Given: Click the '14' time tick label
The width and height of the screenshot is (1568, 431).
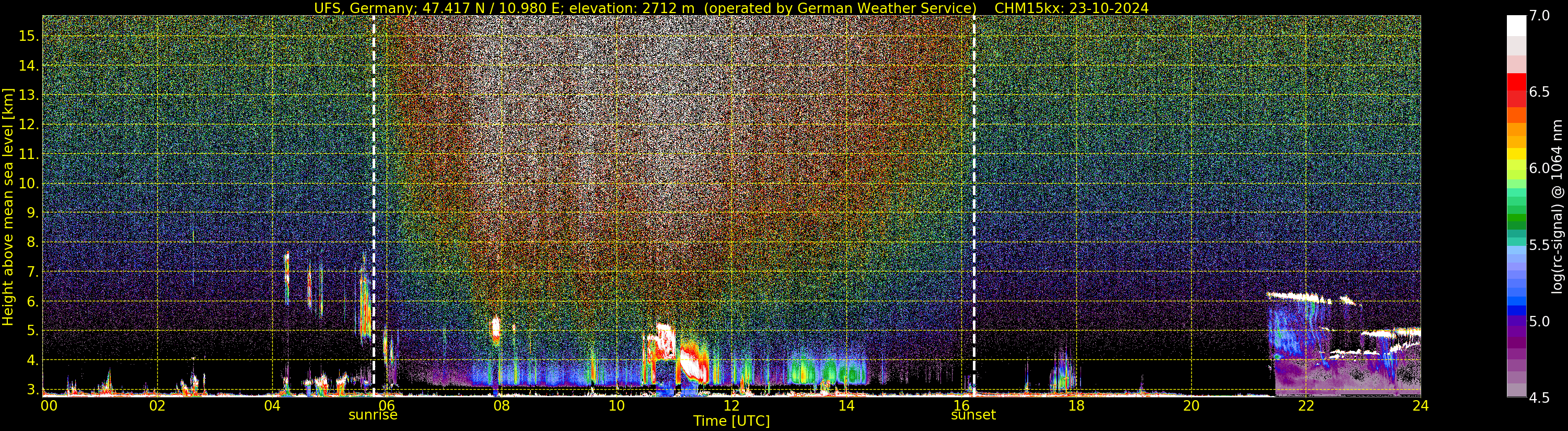Looking at the screenshot, I should point(846,405).
